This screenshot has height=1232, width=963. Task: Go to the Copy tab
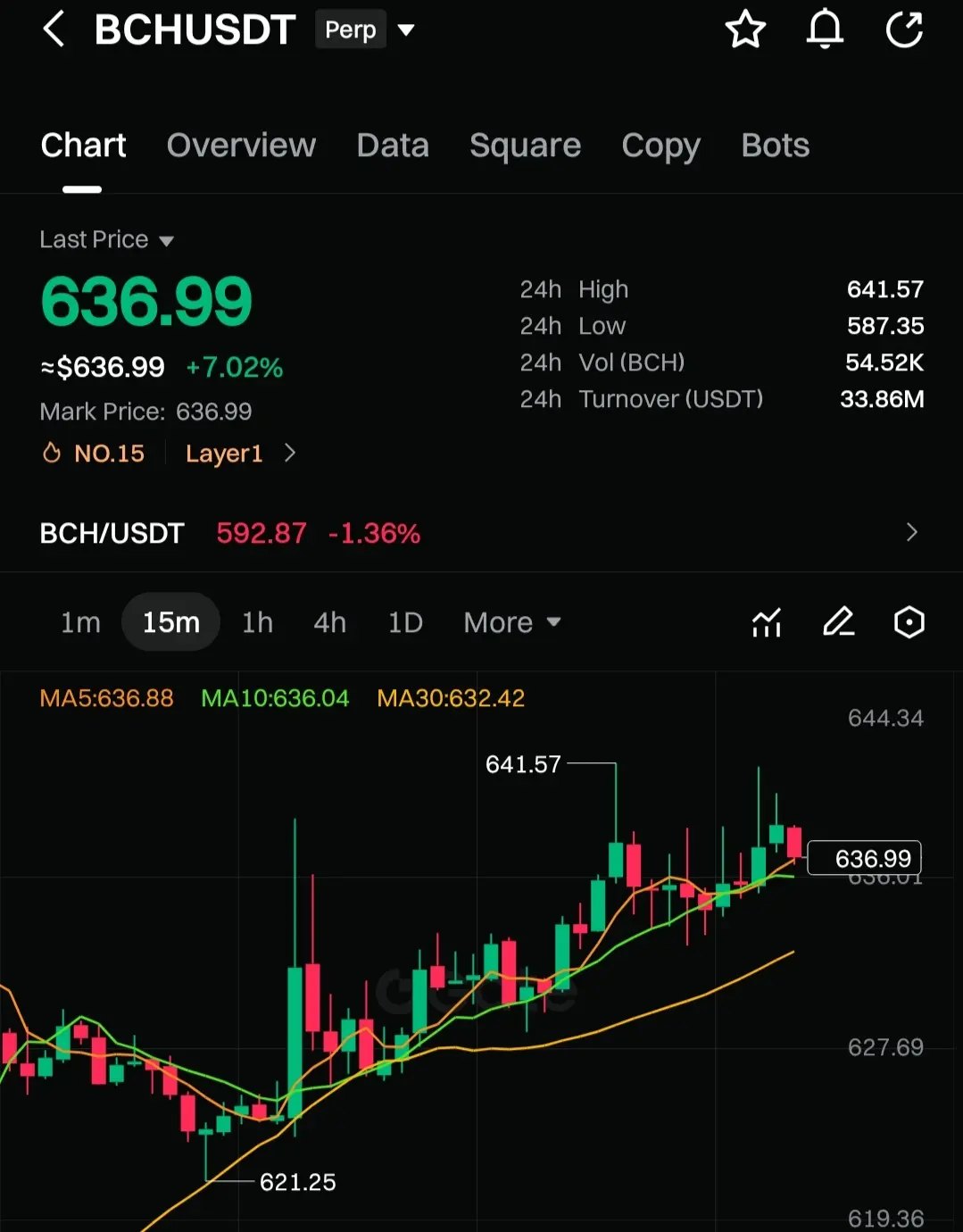[x=660, y=146]
